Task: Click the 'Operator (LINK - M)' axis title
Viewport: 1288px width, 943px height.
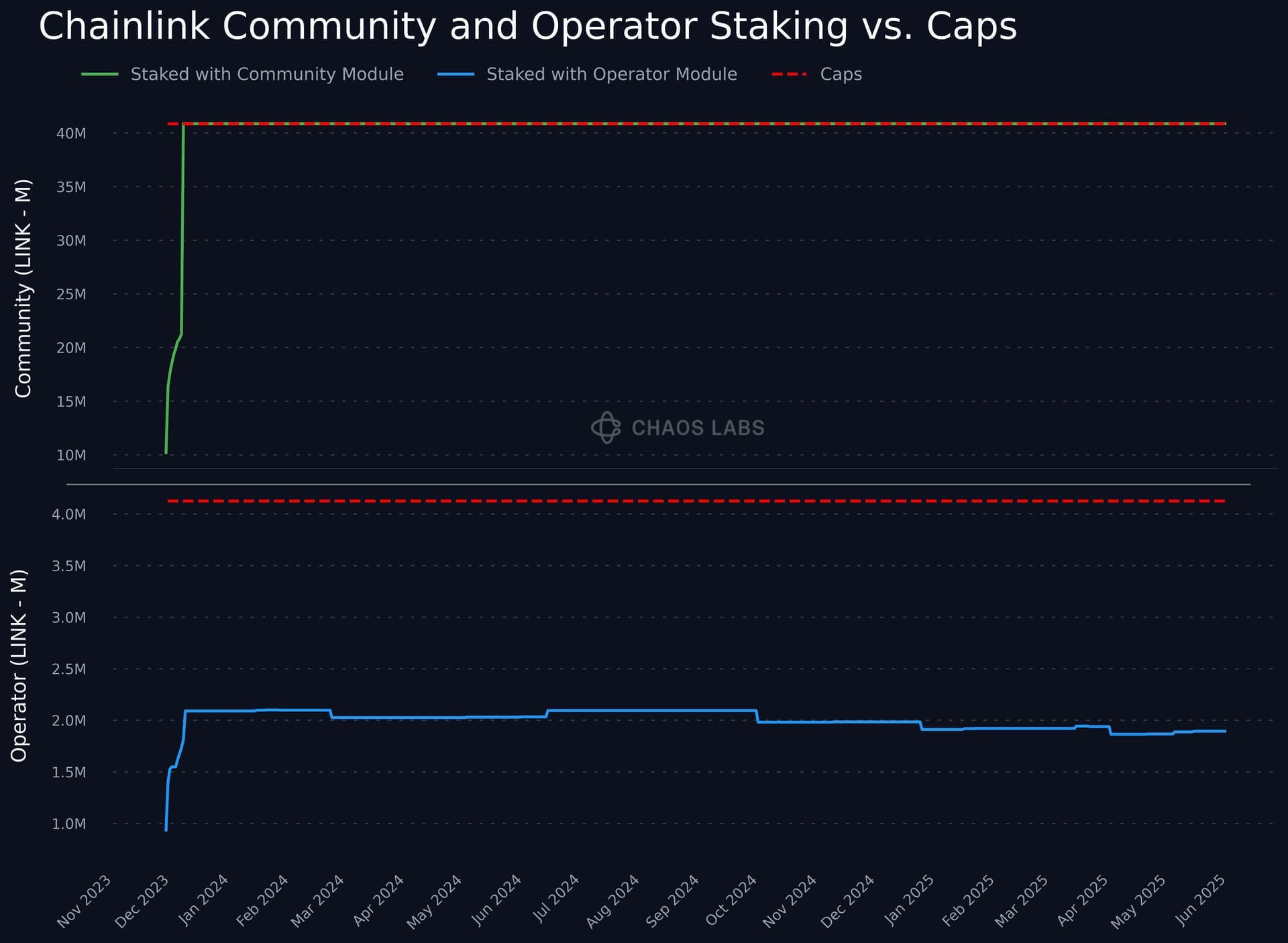Action: click(19, 666)
